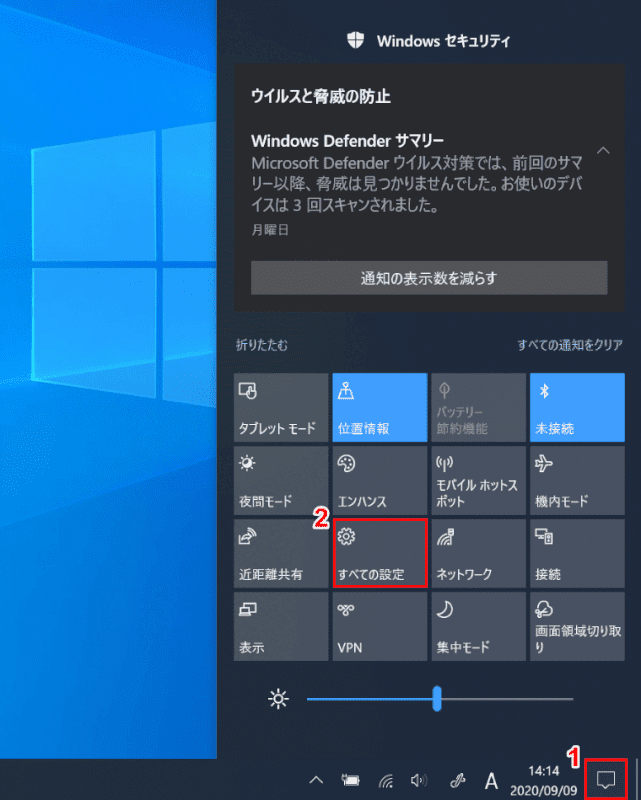
Task: Toggle the モバイル ホットスポット tile
Action: coord(479,481)
